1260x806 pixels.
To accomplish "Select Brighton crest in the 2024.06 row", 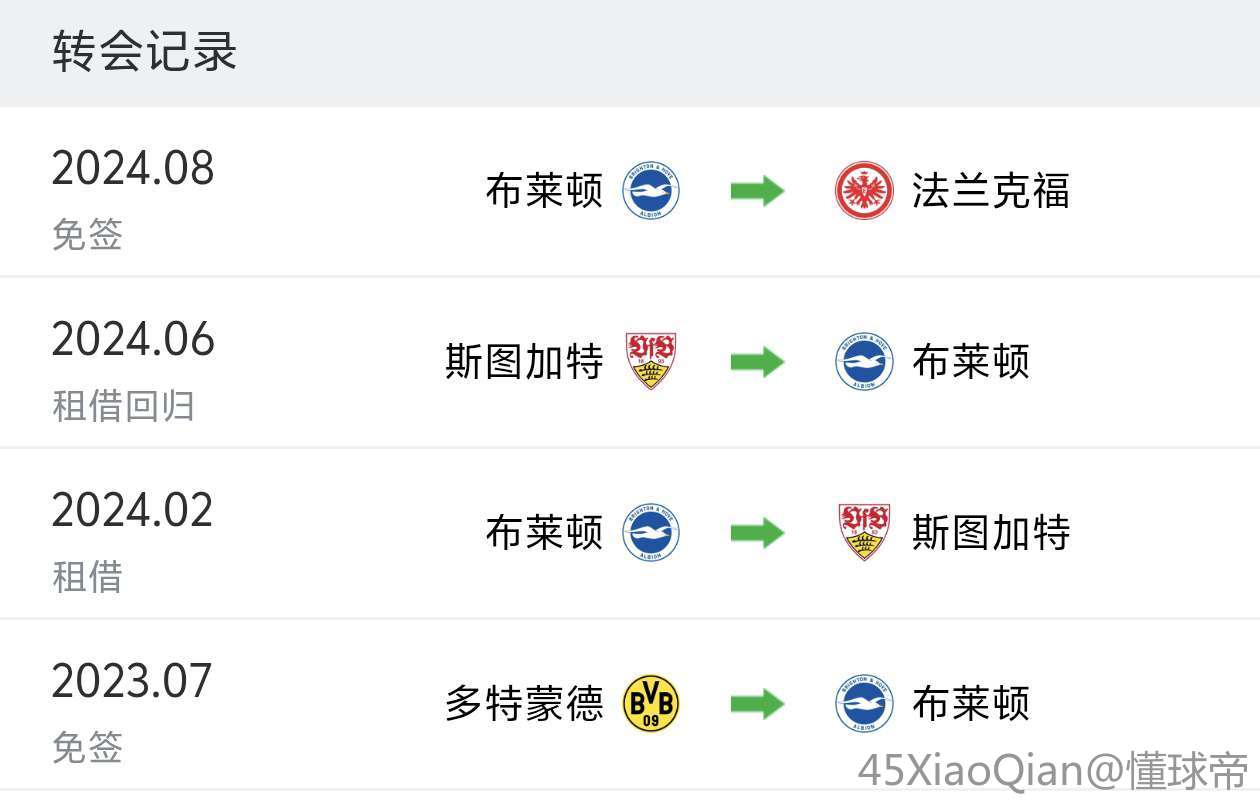I will 864,361.
